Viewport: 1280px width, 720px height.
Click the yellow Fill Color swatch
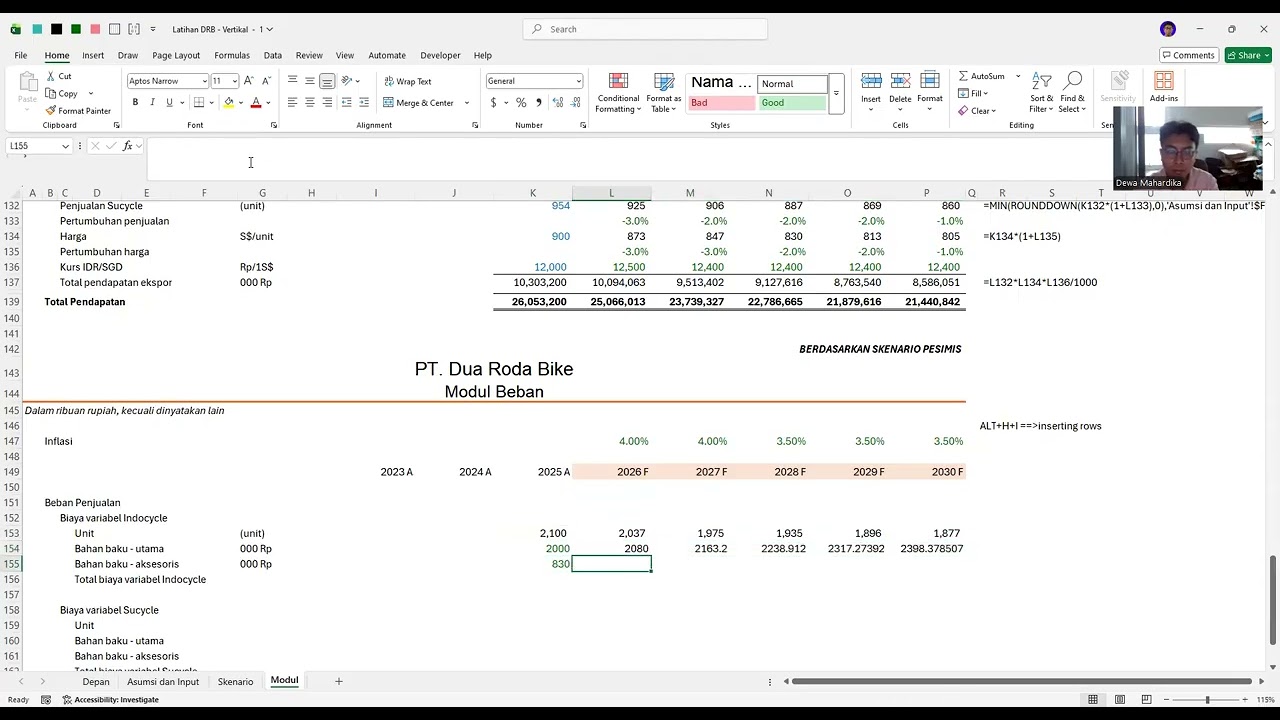click(229, 102)
